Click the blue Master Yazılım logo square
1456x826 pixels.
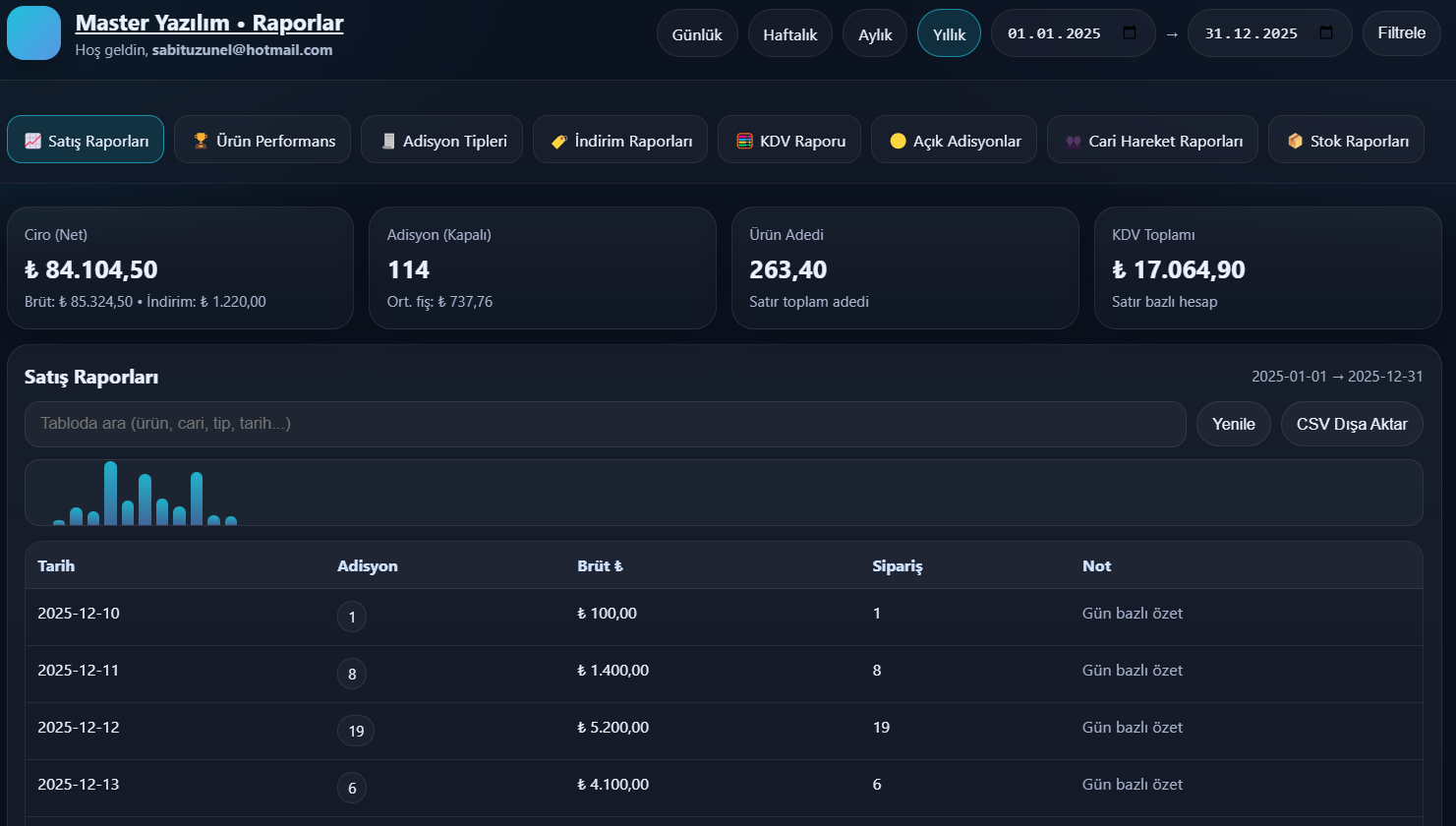pos(33,32)
